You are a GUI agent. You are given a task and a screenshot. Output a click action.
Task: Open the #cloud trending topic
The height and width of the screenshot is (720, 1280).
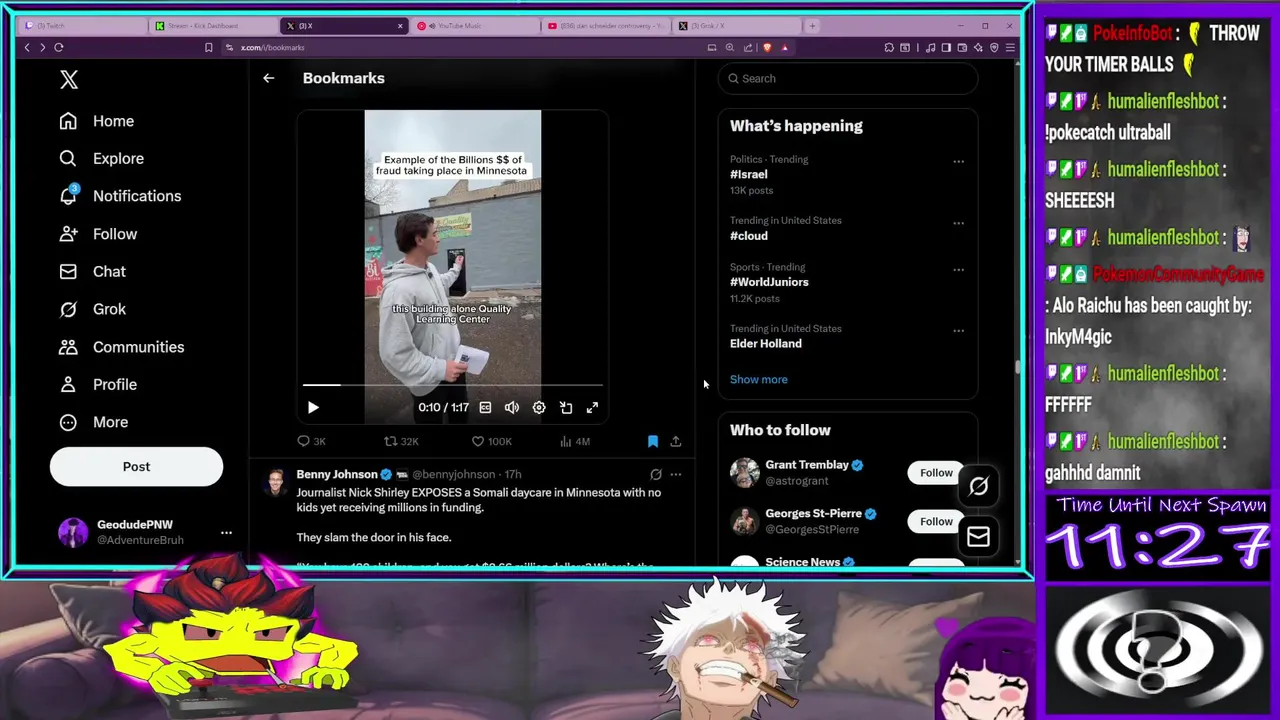tap(749, 236)
